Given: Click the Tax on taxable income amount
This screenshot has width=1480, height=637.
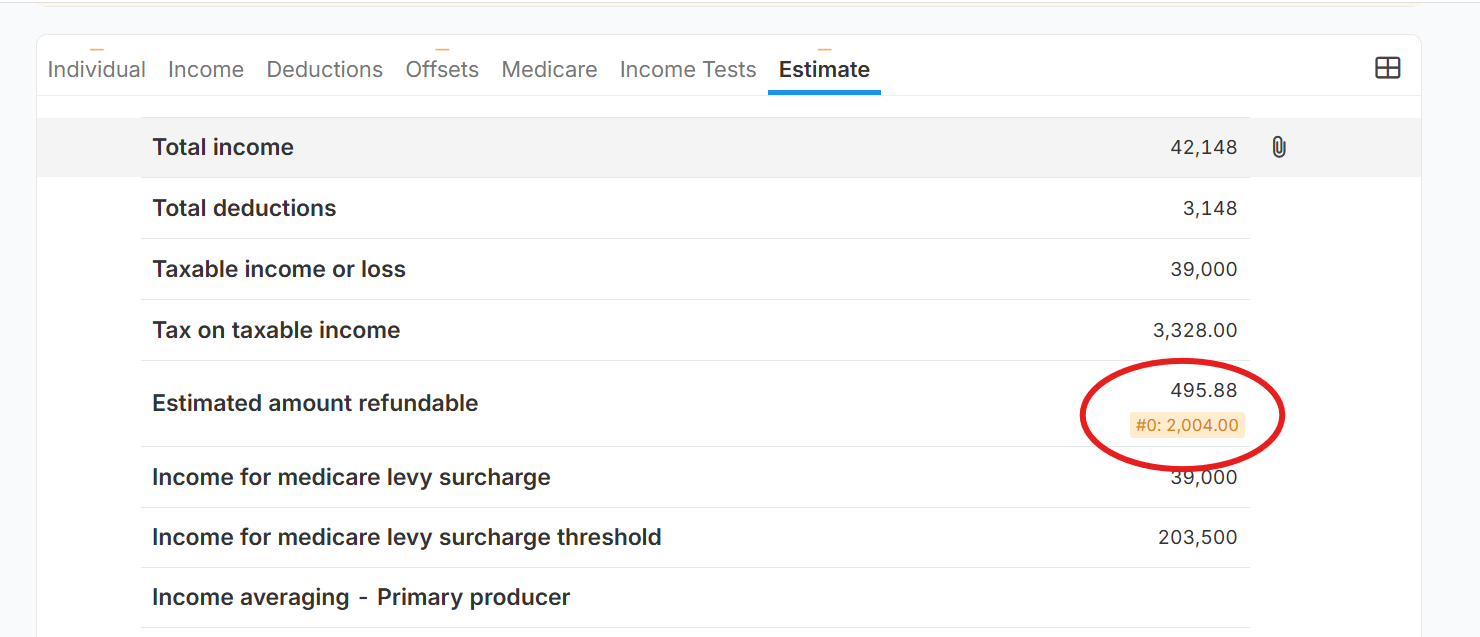Looking at the screenshot, I should (x=1195, y=330).
